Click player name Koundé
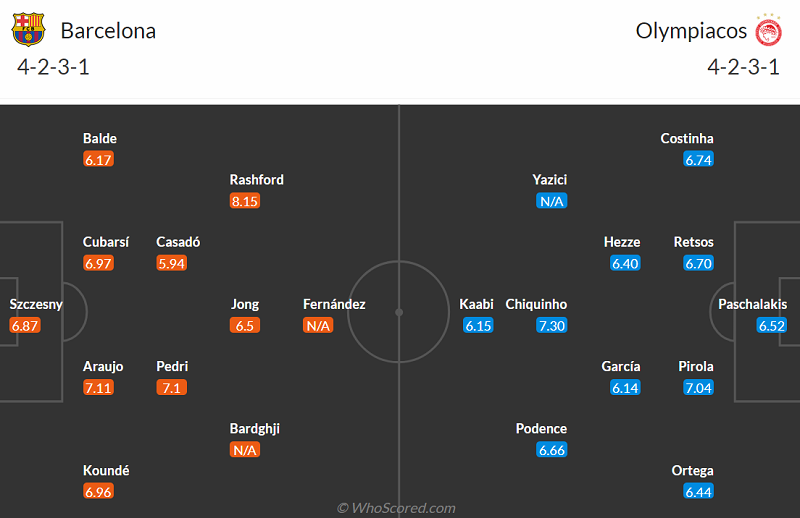This screenshot has width=800, height=518. click(106, 470)
